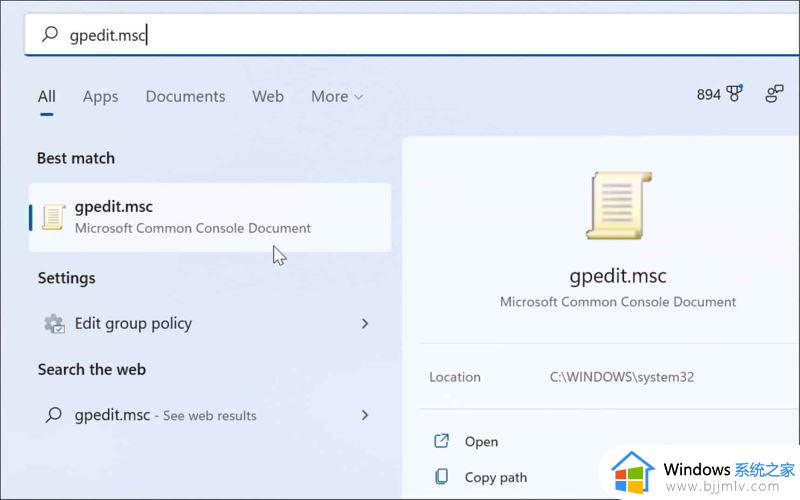
Task: Expand the chevron for Edit group policy
Action: 365,323
